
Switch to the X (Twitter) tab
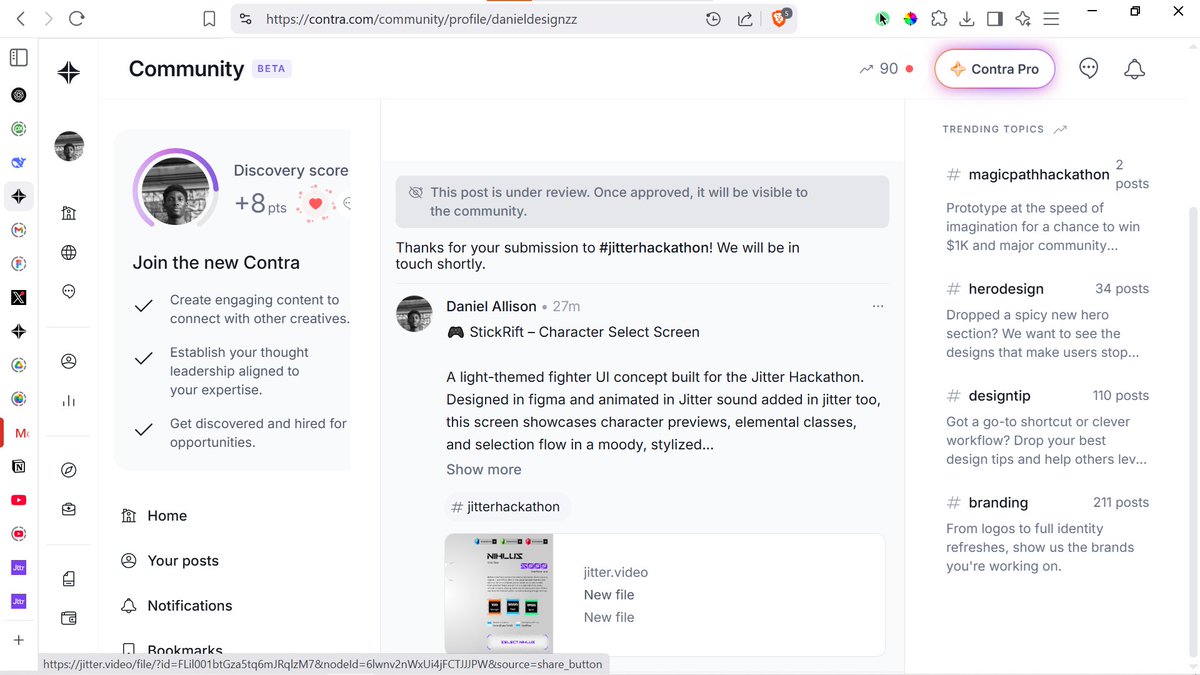(x=18, y=297)
